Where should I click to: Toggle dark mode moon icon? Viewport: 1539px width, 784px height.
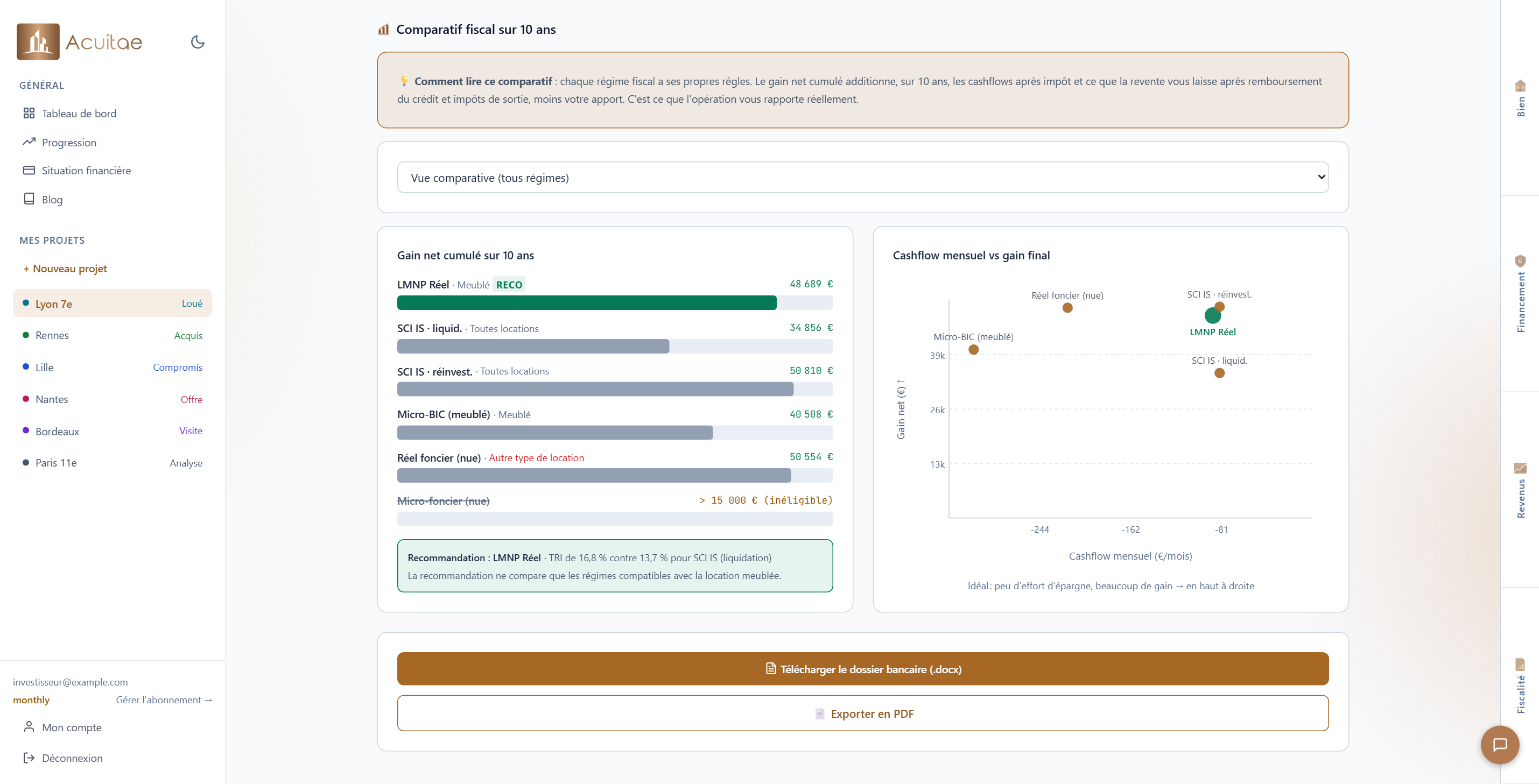tap(198, 42)
